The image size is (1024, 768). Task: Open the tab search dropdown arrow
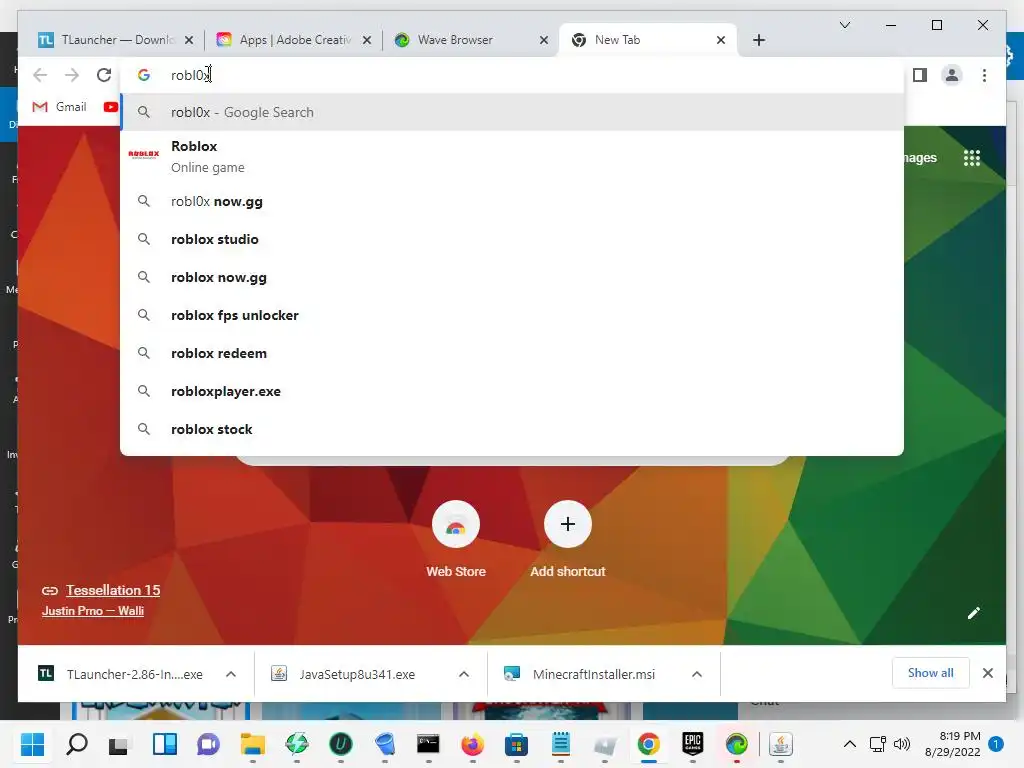tap(844, 25)
